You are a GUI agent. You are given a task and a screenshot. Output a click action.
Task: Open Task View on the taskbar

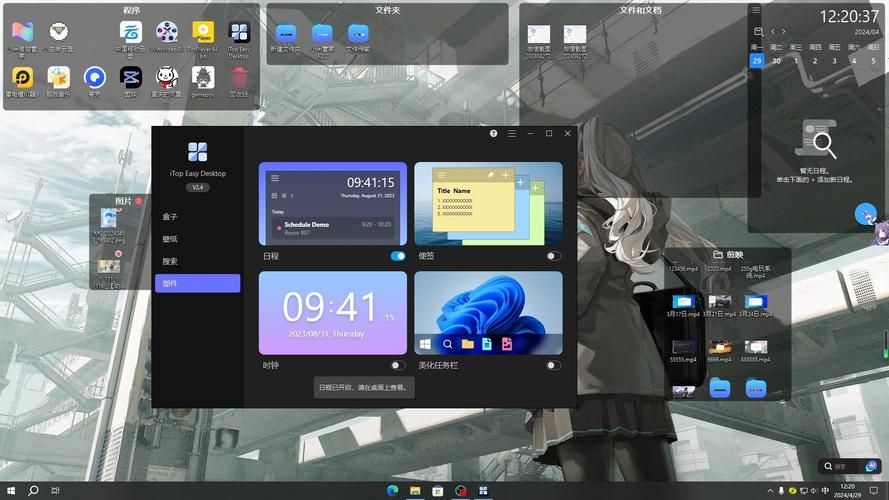click(56, 490)
